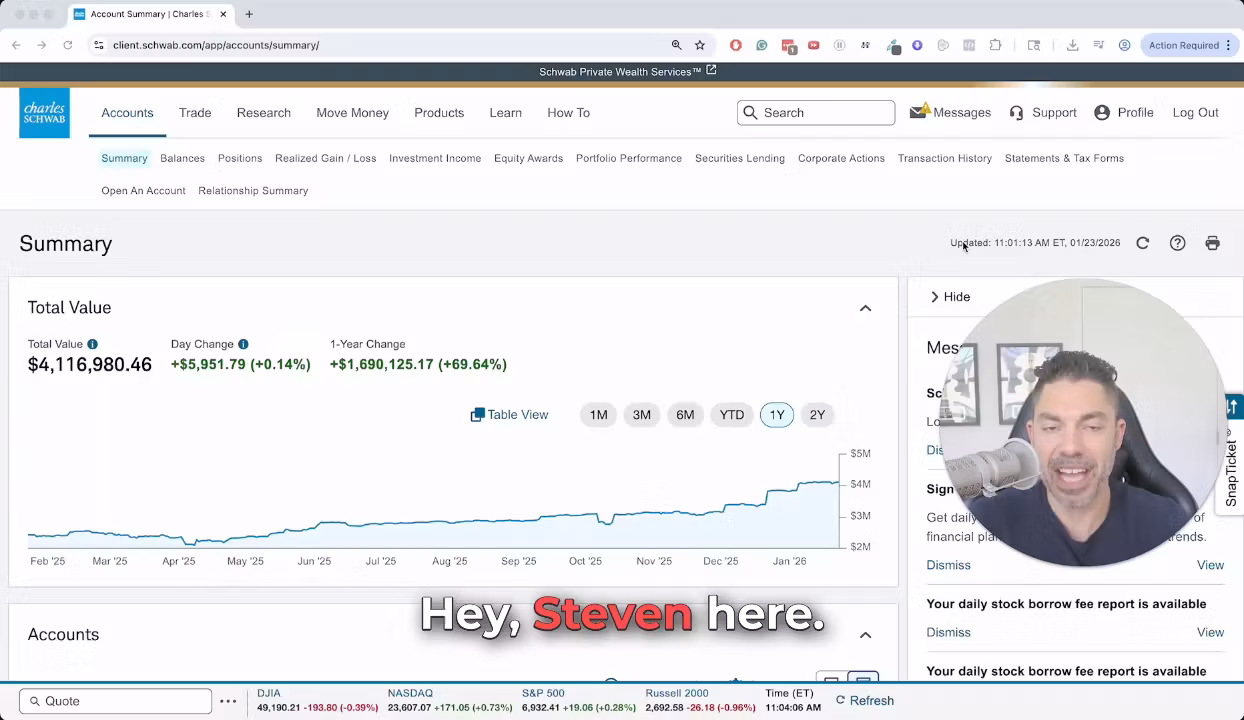Screen dimensions: 1244x720
Task: Click Day Change info icon
Action: pos(243,344)
